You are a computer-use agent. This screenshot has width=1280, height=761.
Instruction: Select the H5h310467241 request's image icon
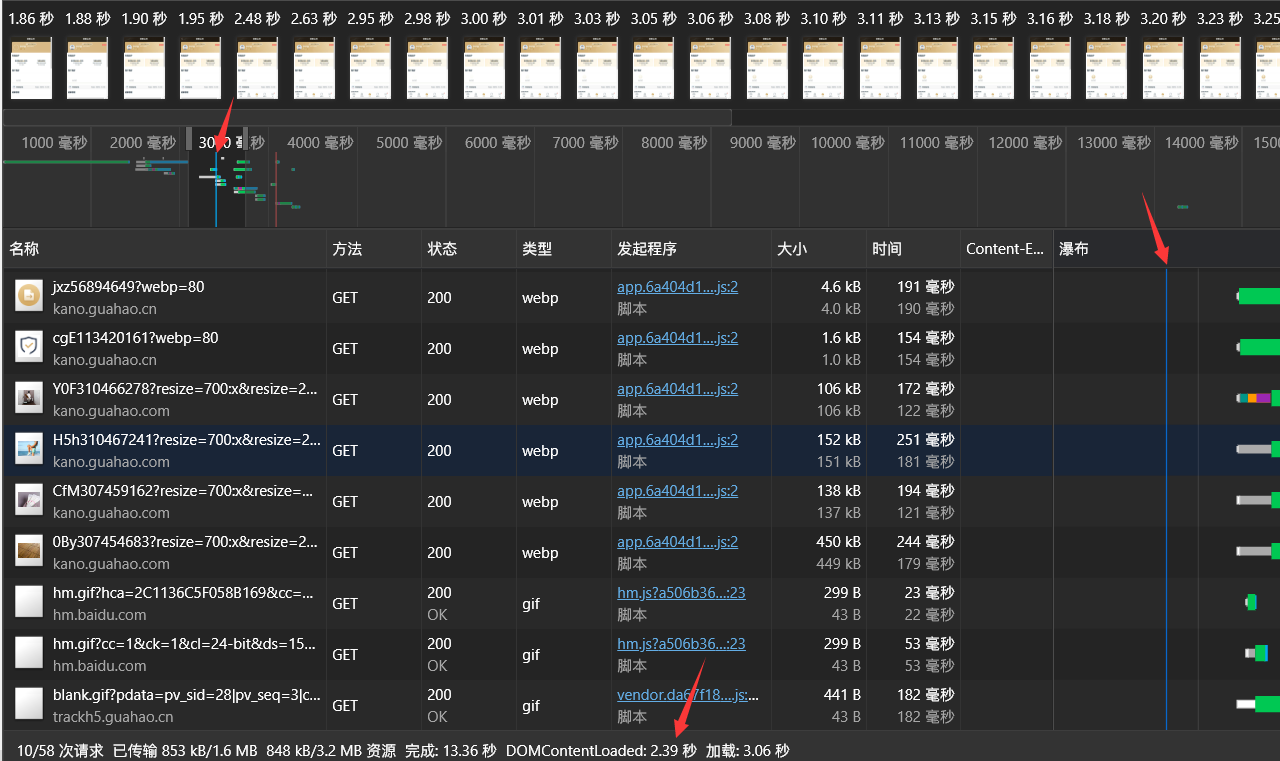(x=29, y=449)
